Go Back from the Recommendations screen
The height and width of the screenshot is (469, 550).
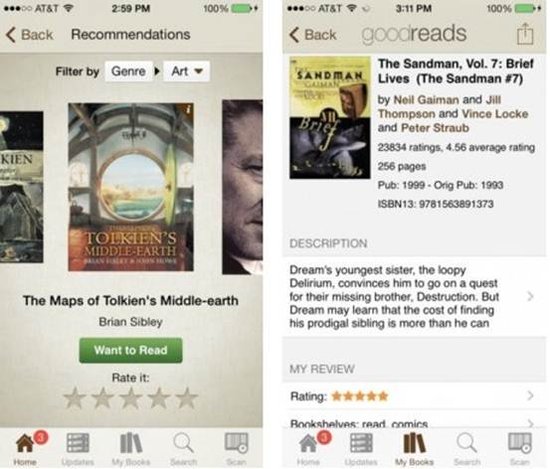29,35
